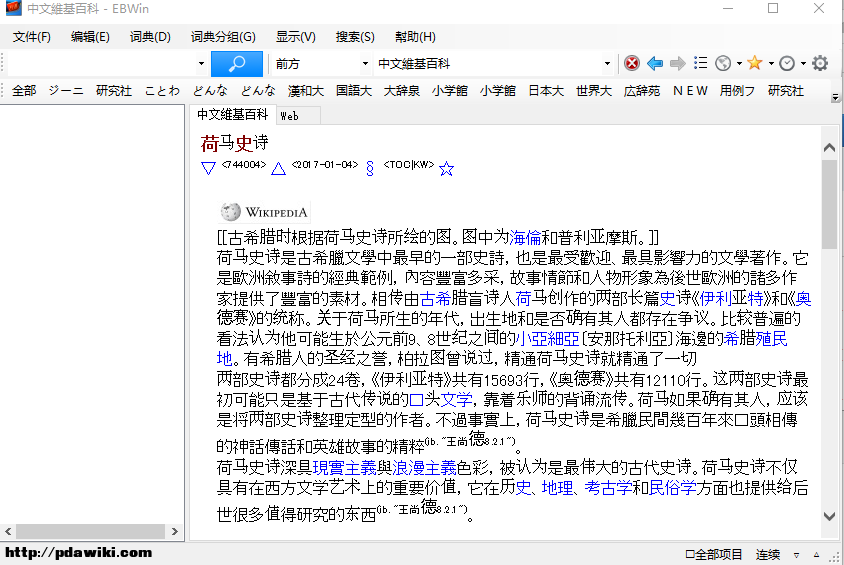Open the bulleted list view icon
The height and width of the screenshot is (565, 844).
pos(700,63)
